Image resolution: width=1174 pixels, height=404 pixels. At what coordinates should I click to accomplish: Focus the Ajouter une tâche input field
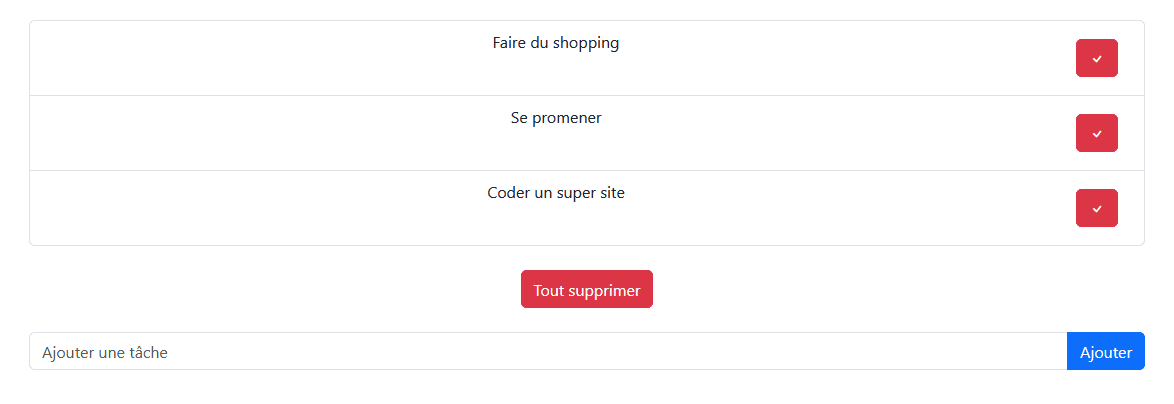[x=548, y=351]
